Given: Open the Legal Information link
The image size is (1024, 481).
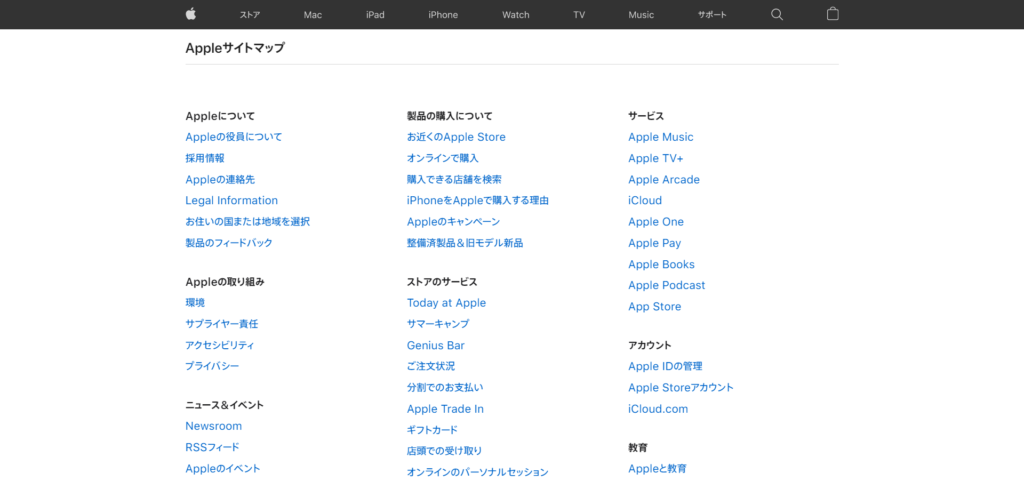Looking at the screenshot, I should pos(231,200).
